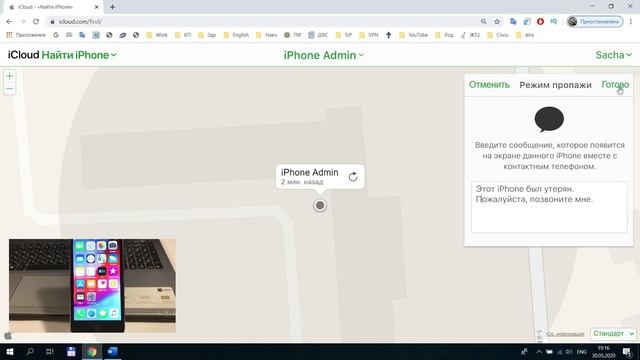Switch to Chrome on the taskbar

click(92, 351)
